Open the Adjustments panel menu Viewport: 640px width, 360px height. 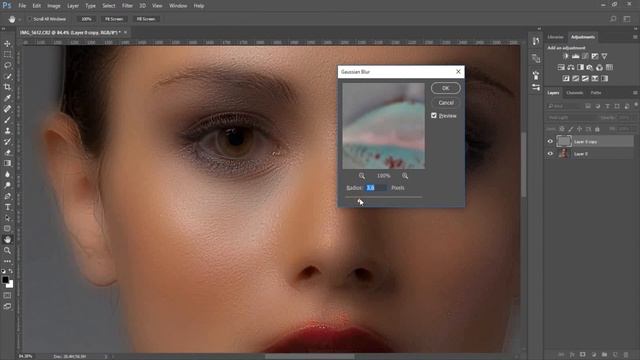tap(635, 37)
